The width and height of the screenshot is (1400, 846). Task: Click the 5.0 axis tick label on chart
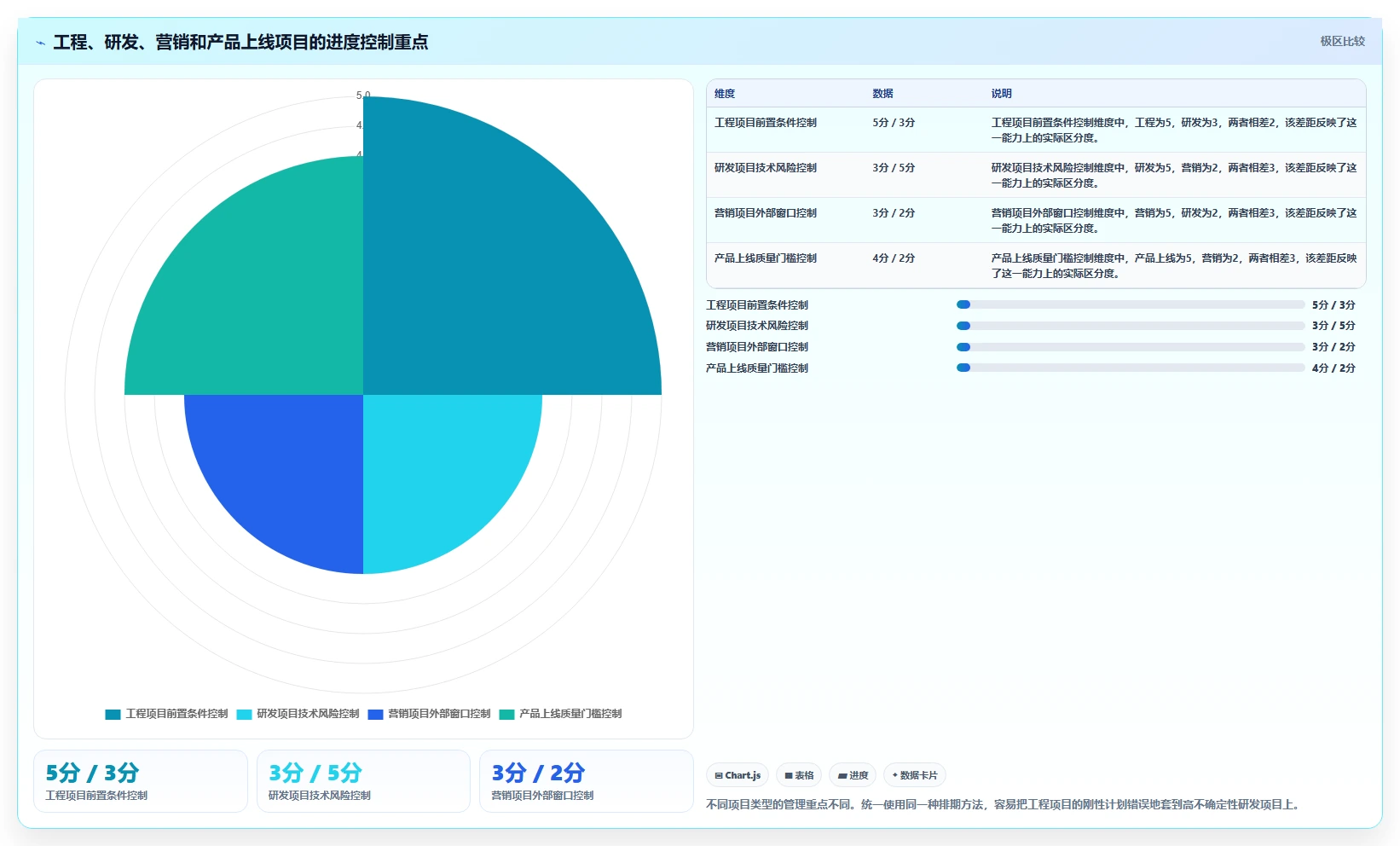pyautogui.click(x=363, y=96)
